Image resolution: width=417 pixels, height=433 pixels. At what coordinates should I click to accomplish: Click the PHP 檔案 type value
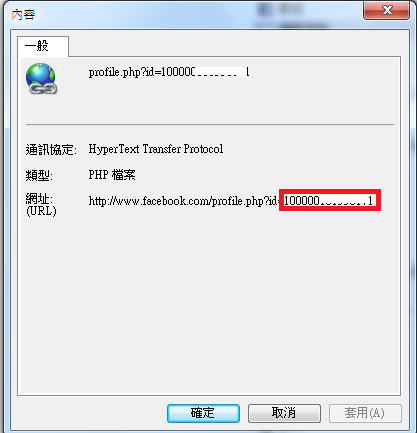(112, 175)
